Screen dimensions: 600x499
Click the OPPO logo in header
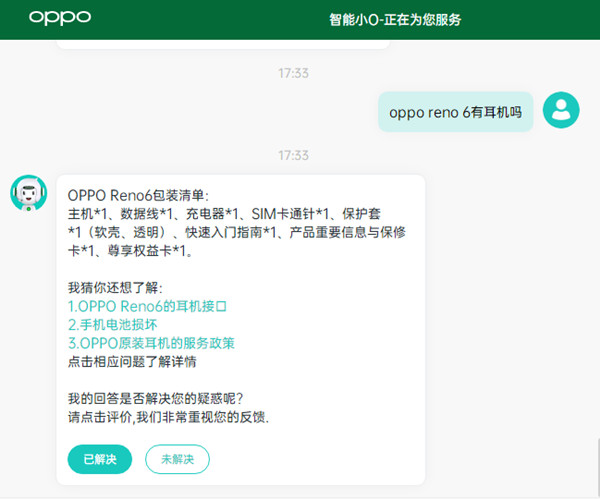60,18
